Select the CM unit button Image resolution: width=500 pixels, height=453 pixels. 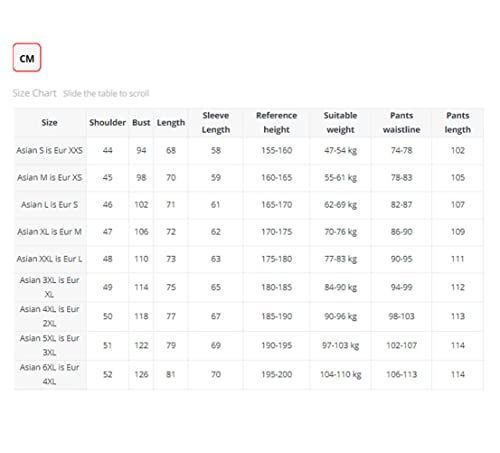27,57
